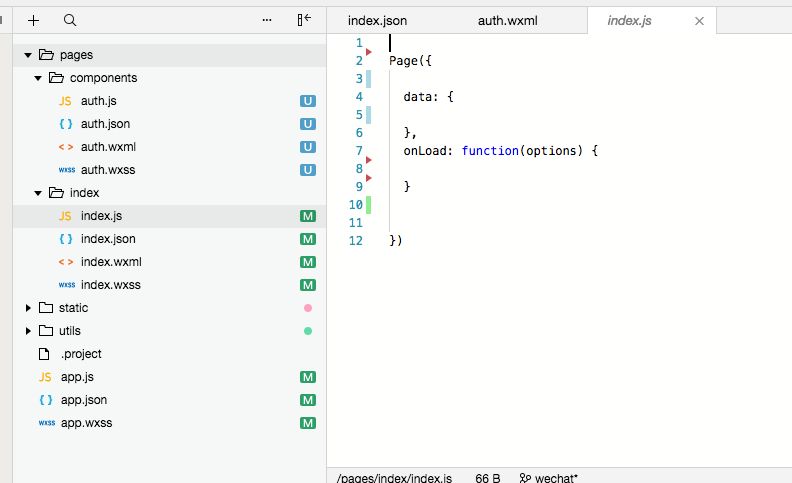Click the /pages/index/index.js path in status bar
The width and height of the screenshot is (792, 483).
coord(394,478)
